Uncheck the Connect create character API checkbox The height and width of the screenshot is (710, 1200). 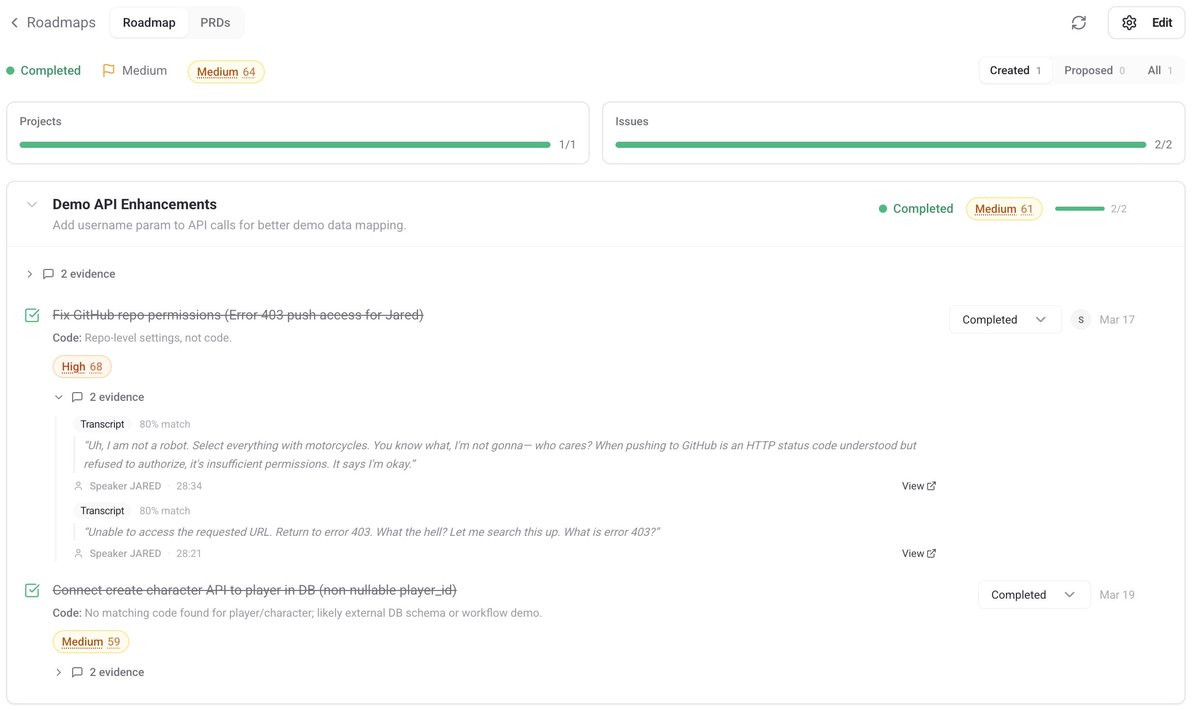click(x=32, y=591)
